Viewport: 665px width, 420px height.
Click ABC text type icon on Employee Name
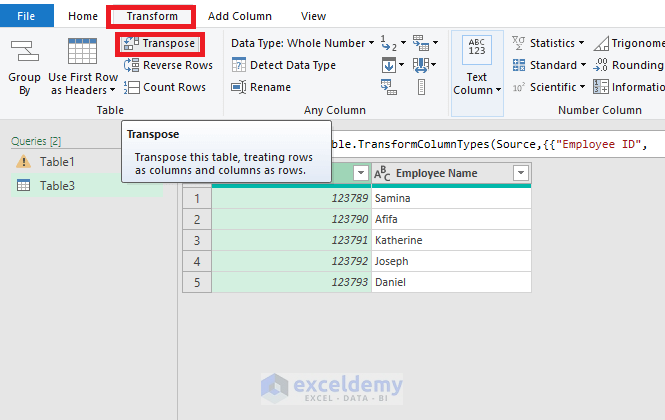(x=382, y=173)
